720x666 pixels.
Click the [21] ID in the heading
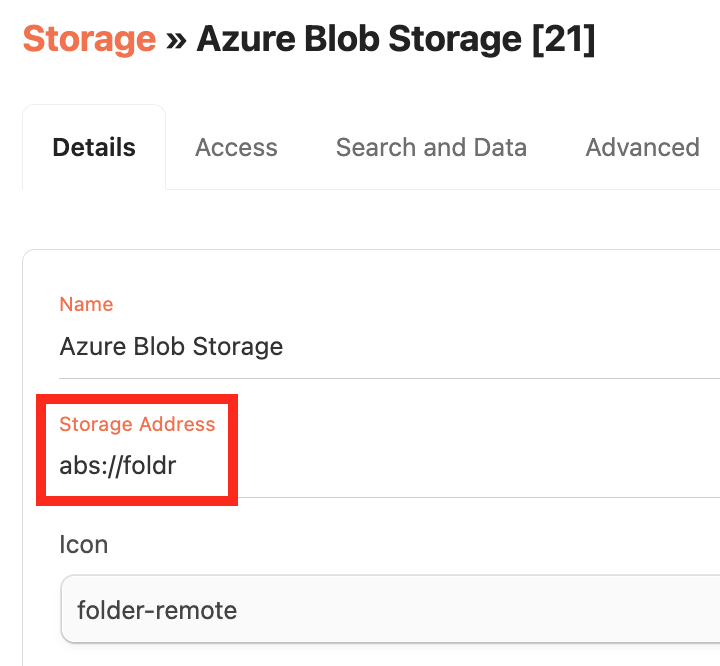563,39
